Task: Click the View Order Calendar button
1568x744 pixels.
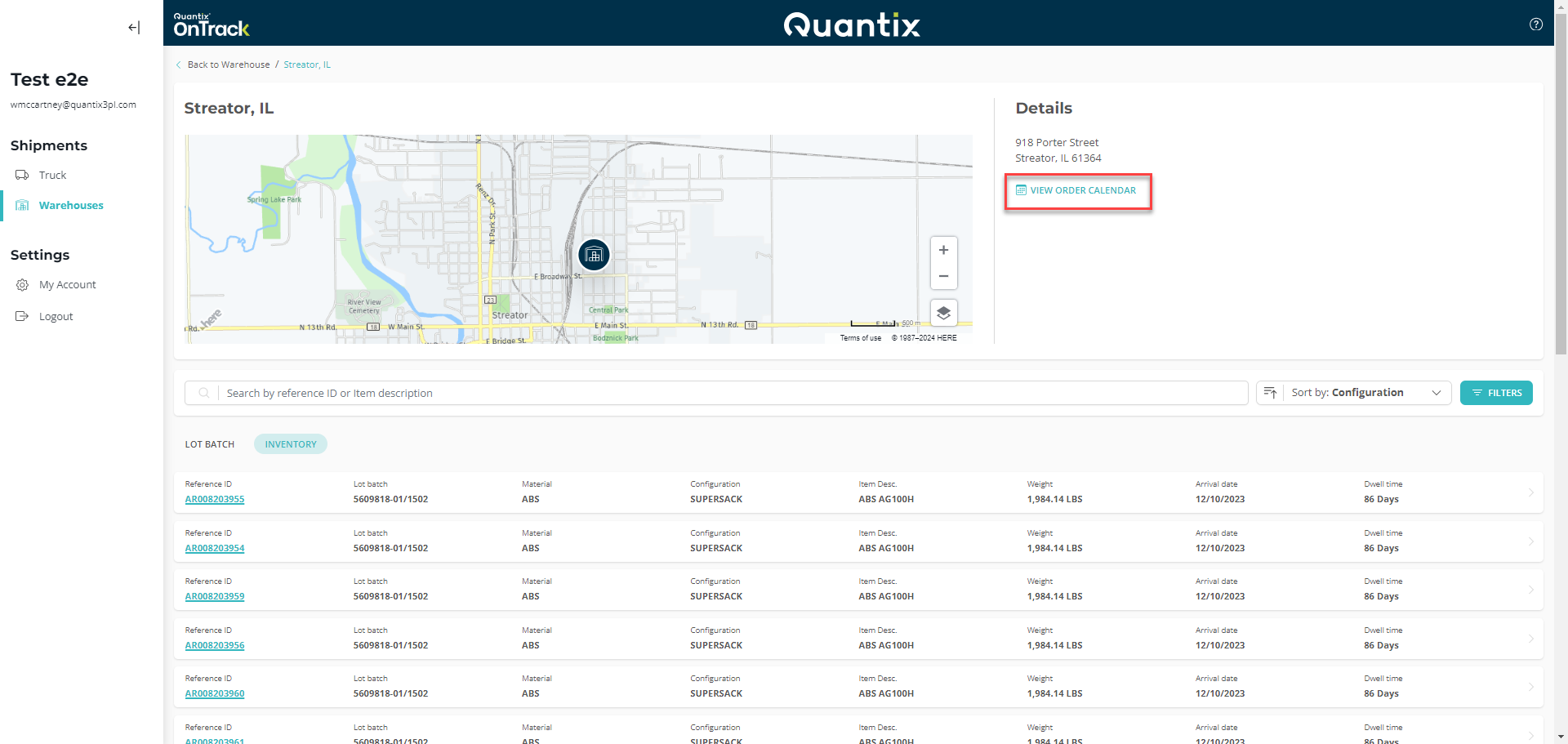Action: pos(1078,190)
